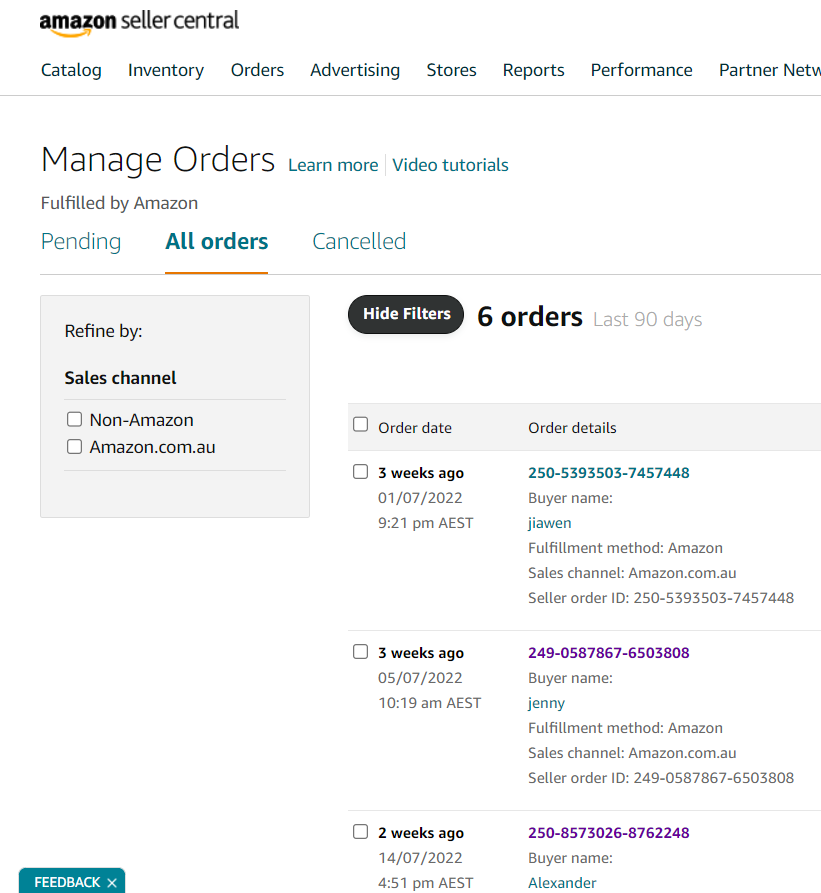The width and height of the screenshot is (821, 893).
Task: Select checkbox for order 250-8573026-8762248
Action: point(361,832)
